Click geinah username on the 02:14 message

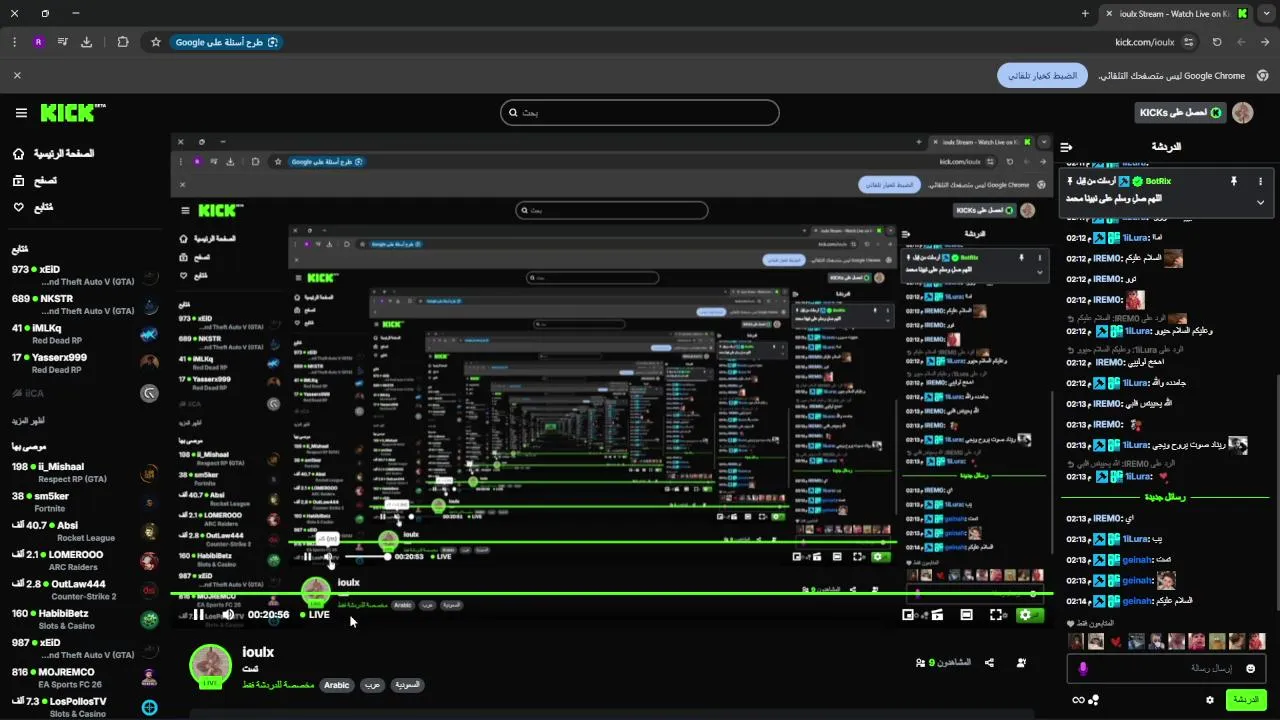point(1138,601)
